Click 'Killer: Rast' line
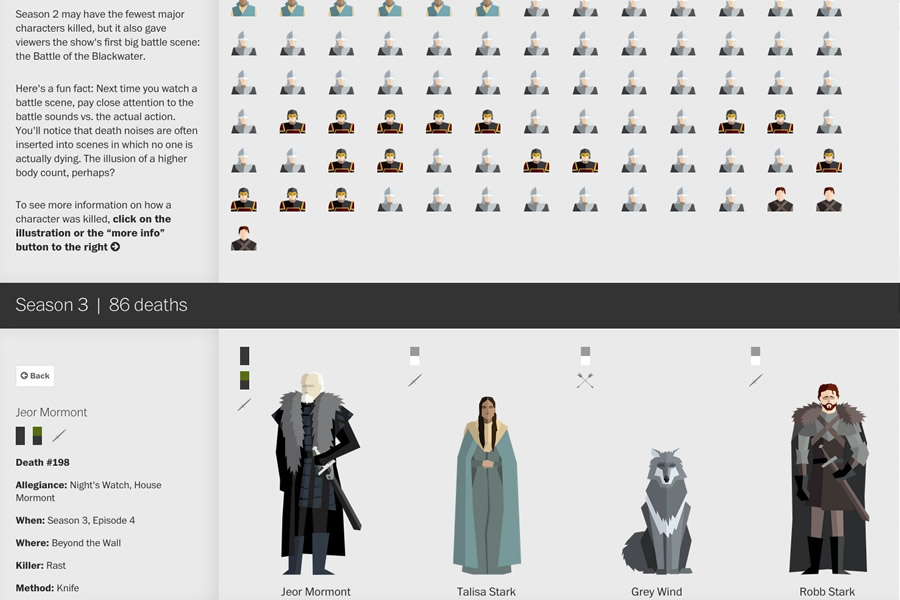Viewport: 900px width, 600px height. (41, 565)
